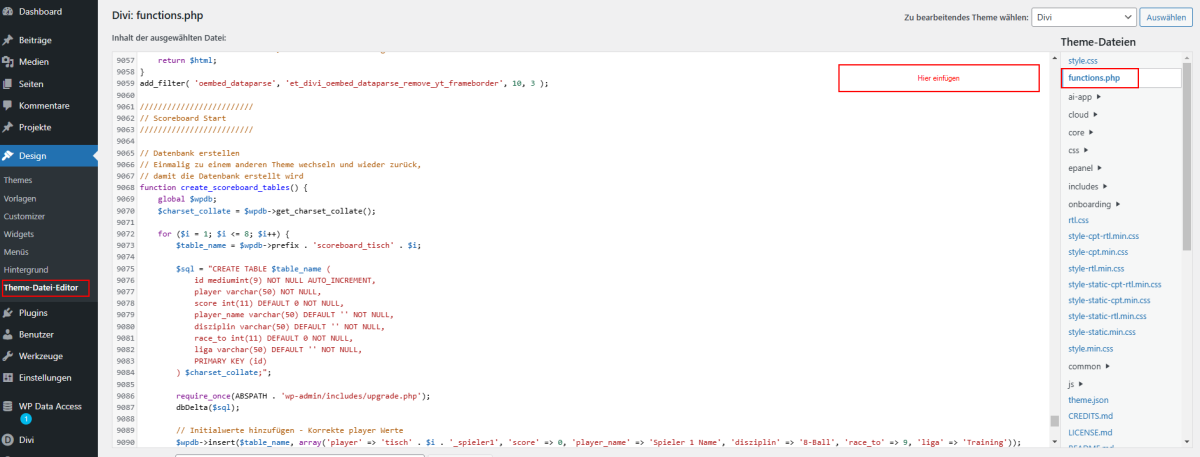The width and height of the screenshot is (1200, 457).
Task: Open the style.css theme file
Action: tap(1084, 61)
